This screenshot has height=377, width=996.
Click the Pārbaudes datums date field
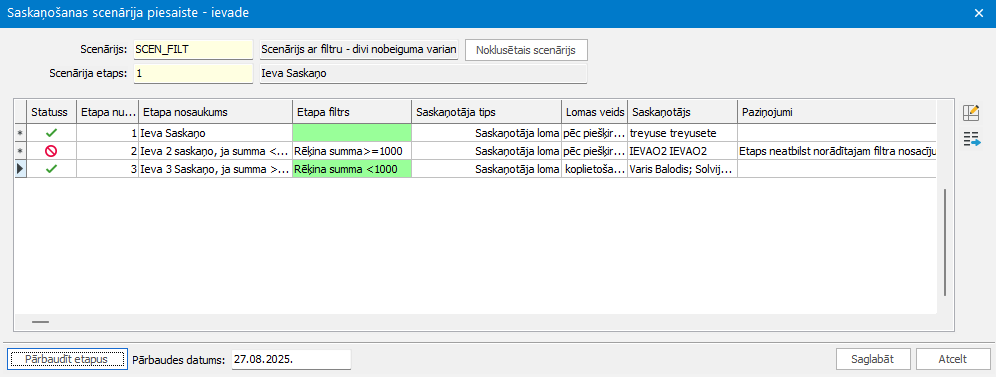coord(291,359)
